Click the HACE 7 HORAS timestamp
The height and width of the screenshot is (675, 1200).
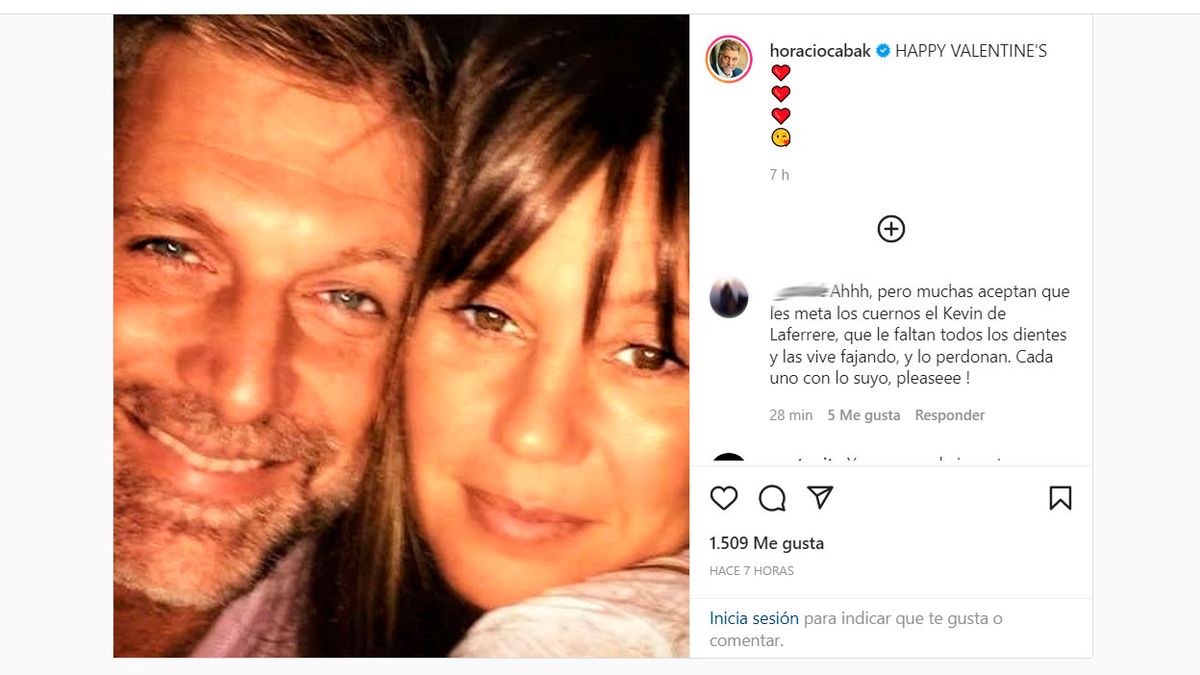click(751, 571)
